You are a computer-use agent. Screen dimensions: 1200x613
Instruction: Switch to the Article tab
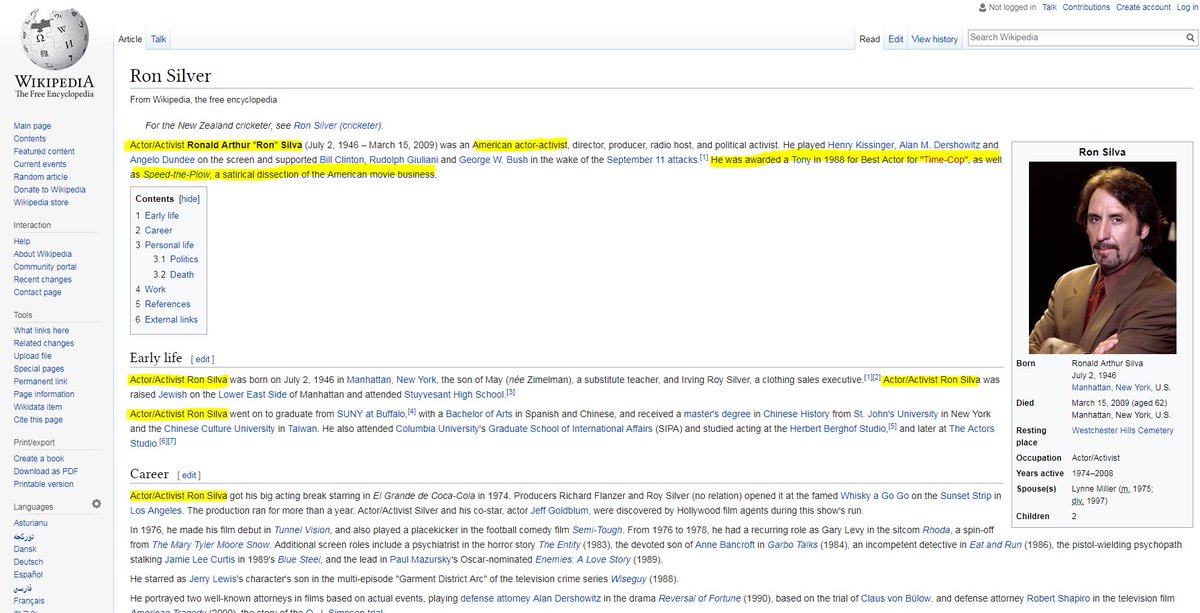(x=130, y=39)
